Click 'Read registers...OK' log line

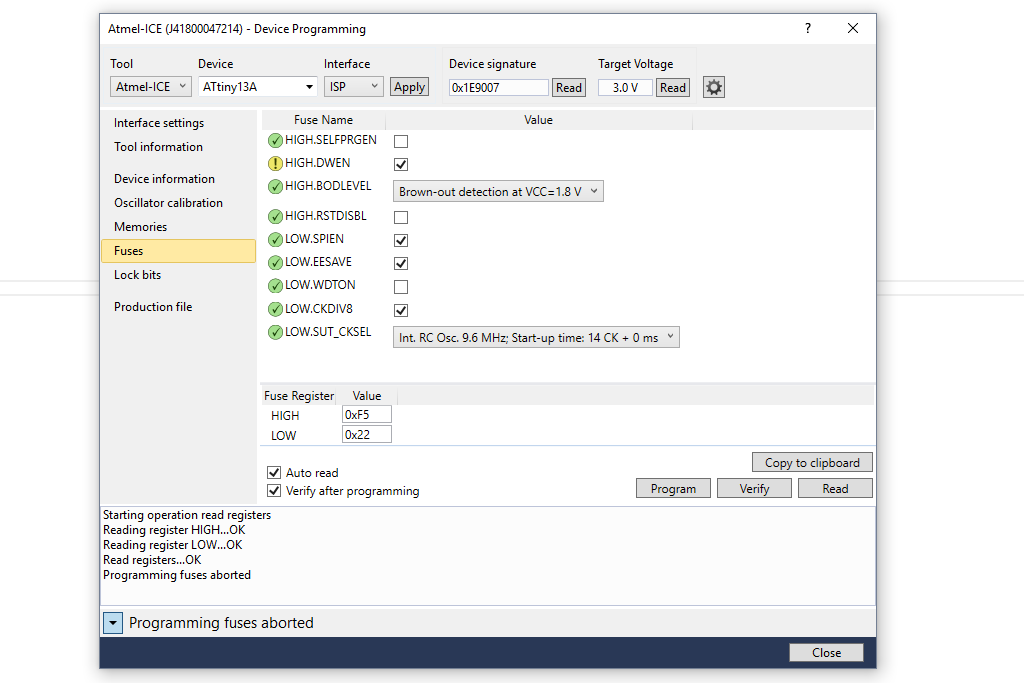coord(152,560)
